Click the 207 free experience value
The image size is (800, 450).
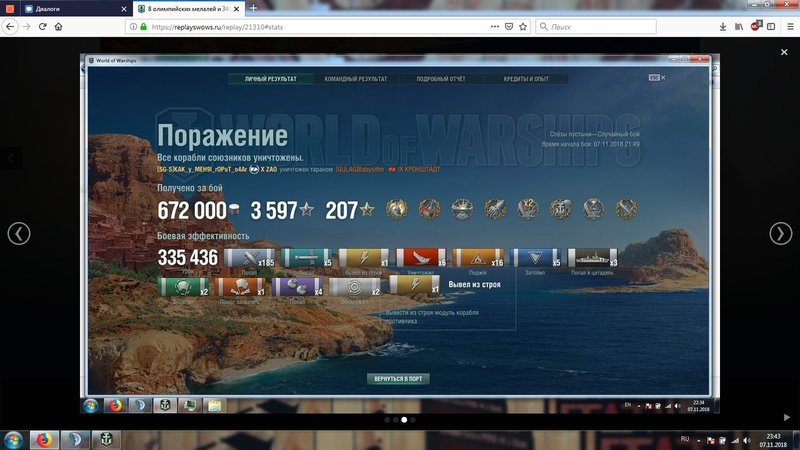[341, 210]
